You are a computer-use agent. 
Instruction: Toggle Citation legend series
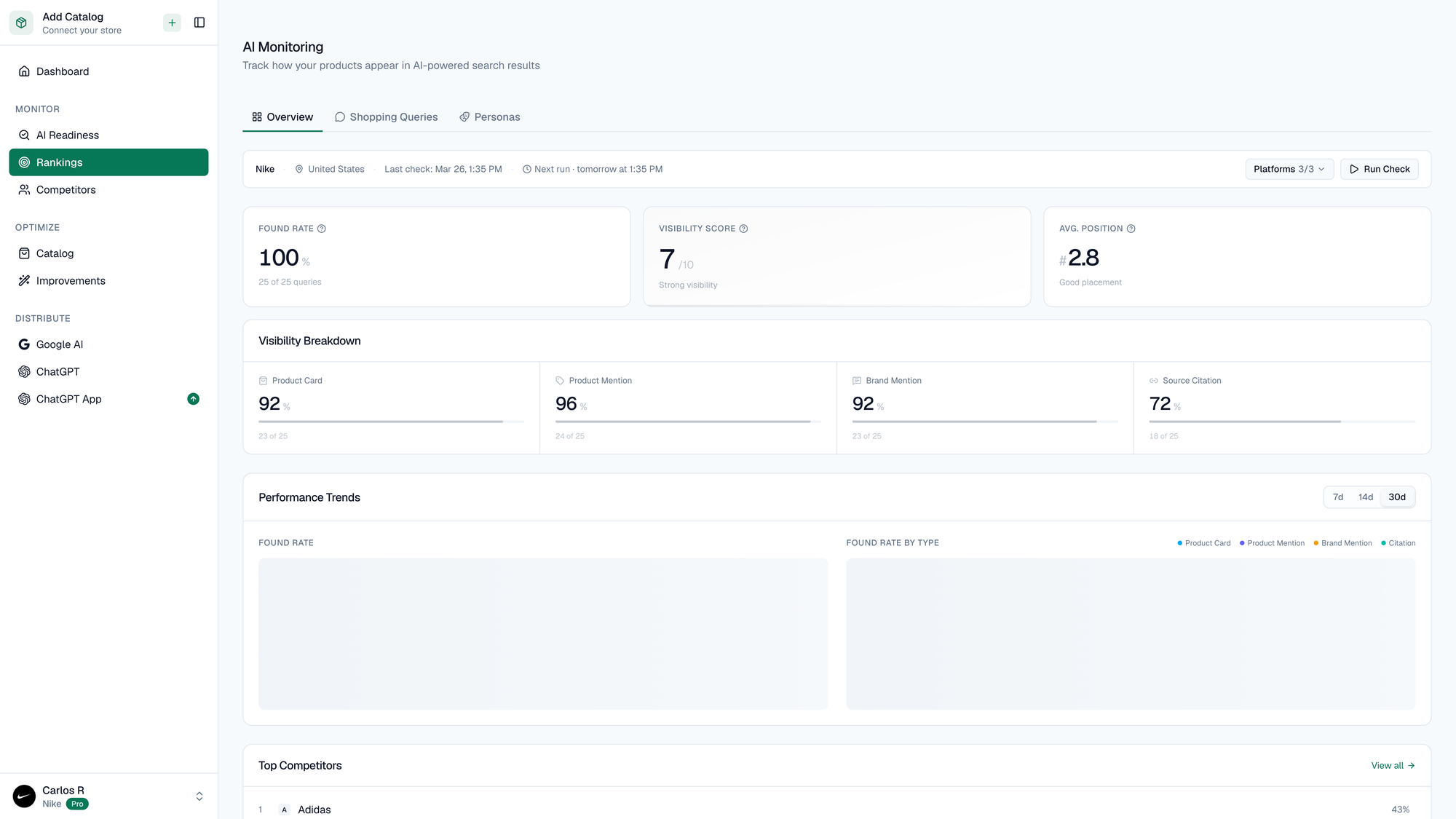tap(1398, 543)
